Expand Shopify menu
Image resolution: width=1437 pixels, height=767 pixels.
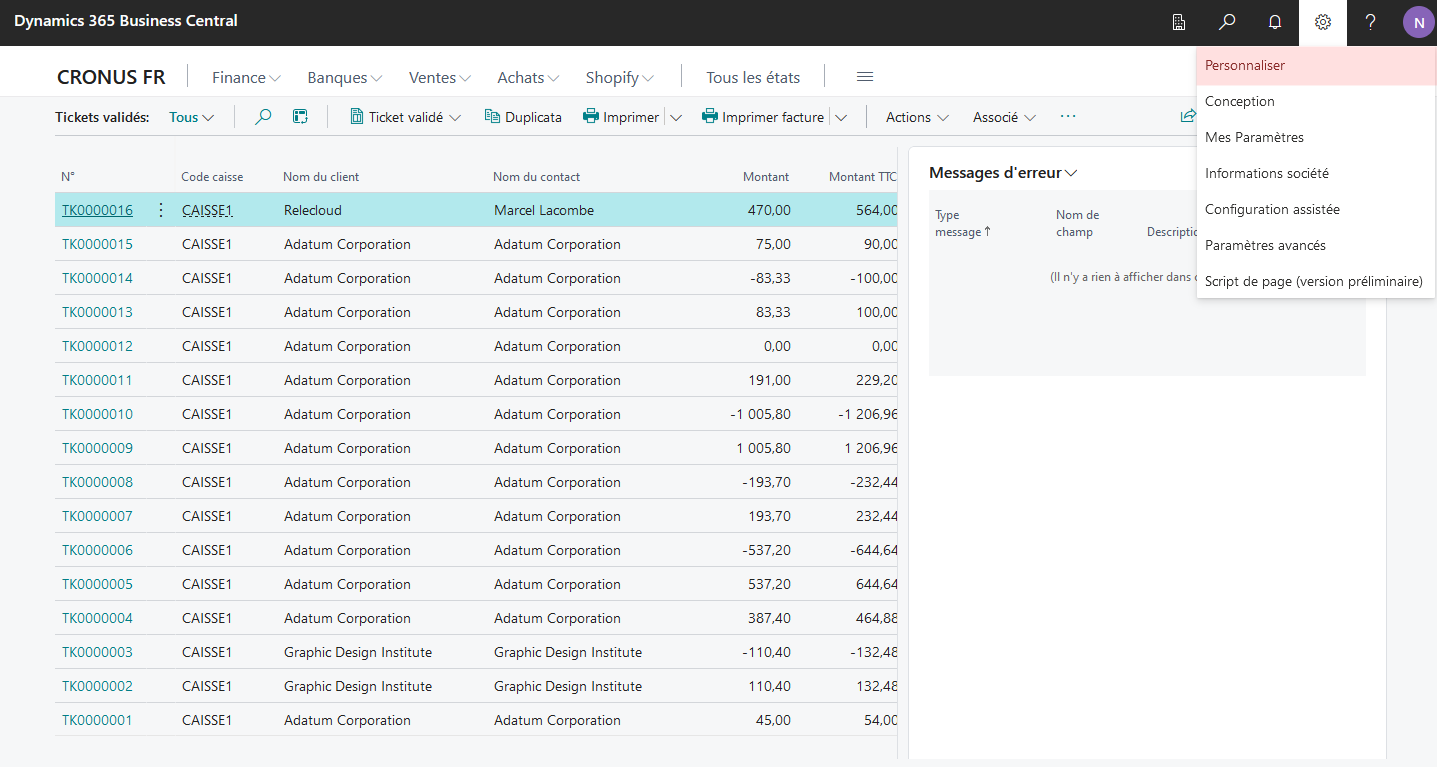coord(620,77)
